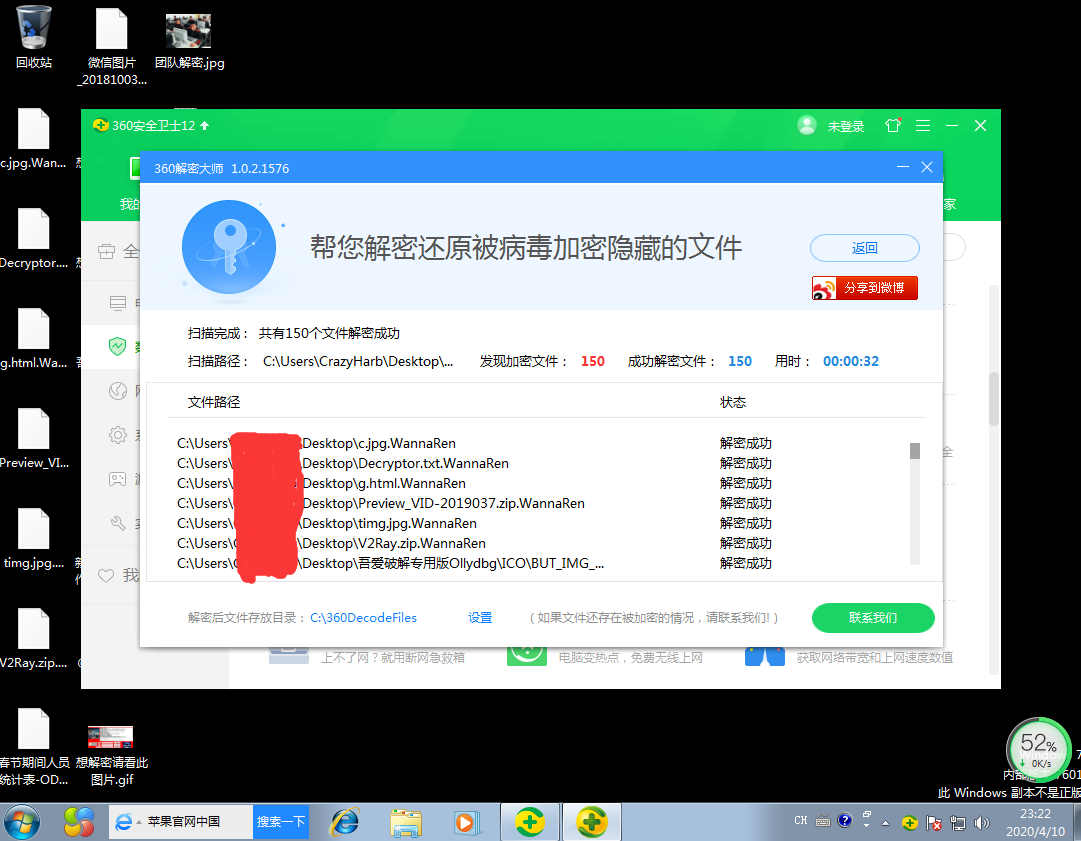
Task: Click the scan path C:\Users\CrazyHarb\Desktop text
Action: pyautogui.click(x=358, y=361)
